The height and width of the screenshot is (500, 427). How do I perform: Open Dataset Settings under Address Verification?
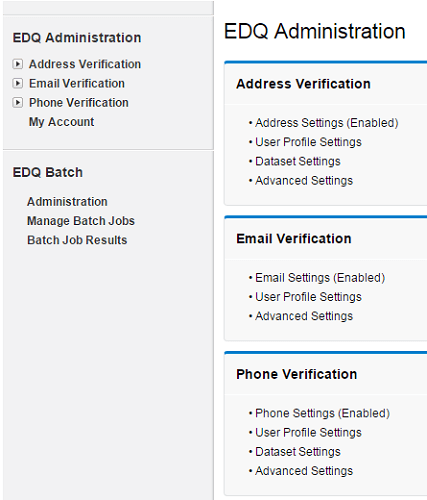(298, 162)
